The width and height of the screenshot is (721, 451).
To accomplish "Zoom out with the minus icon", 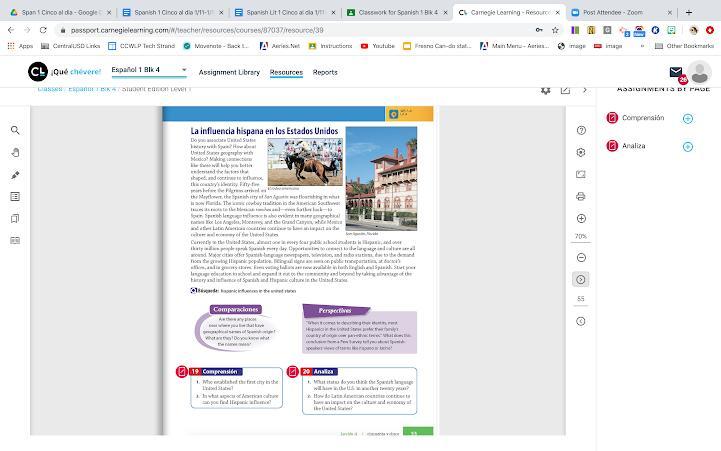I will (x=581, y=257).
